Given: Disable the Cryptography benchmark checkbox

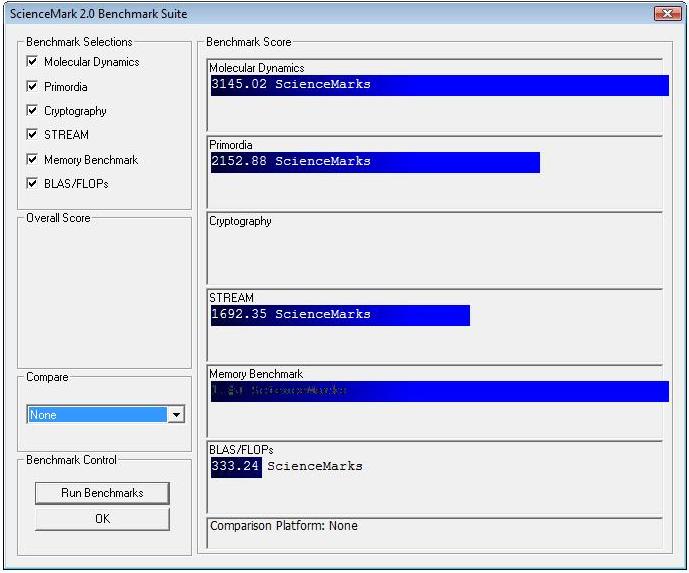Looking at the screenshot, I should (32, 110).
